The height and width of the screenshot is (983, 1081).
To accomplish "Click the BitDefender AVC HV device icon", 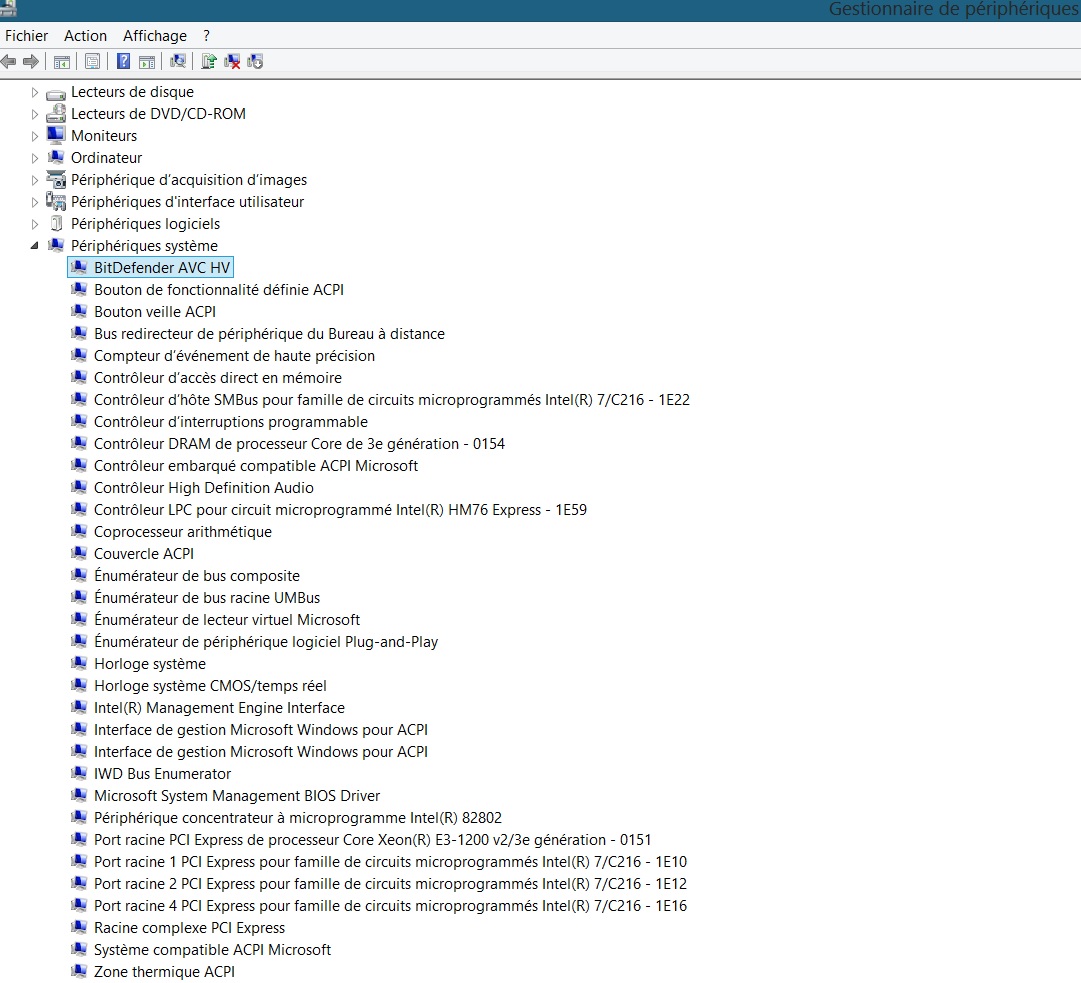I will coord(79,267).
